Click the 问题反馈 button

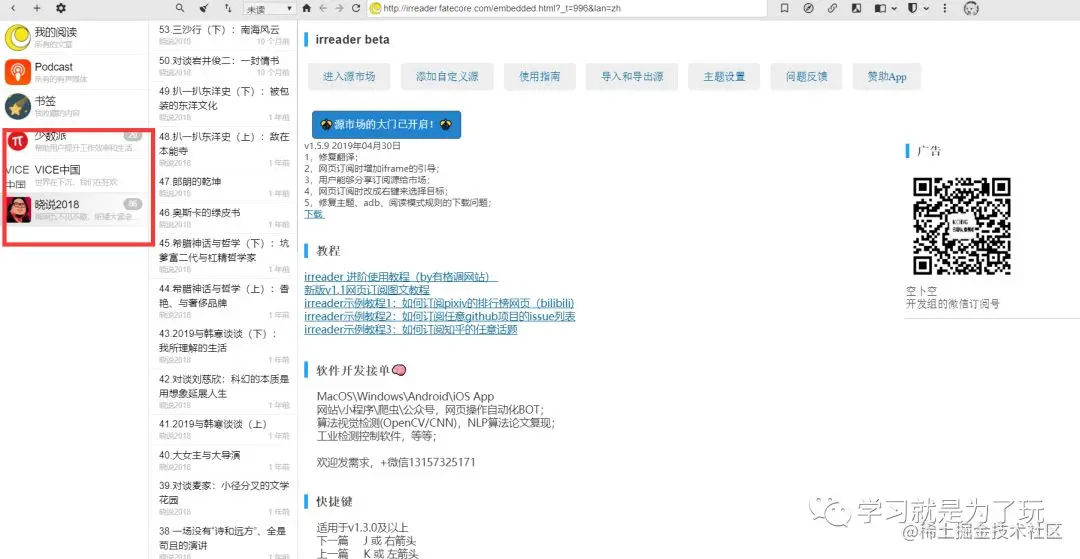click(807, 76)
